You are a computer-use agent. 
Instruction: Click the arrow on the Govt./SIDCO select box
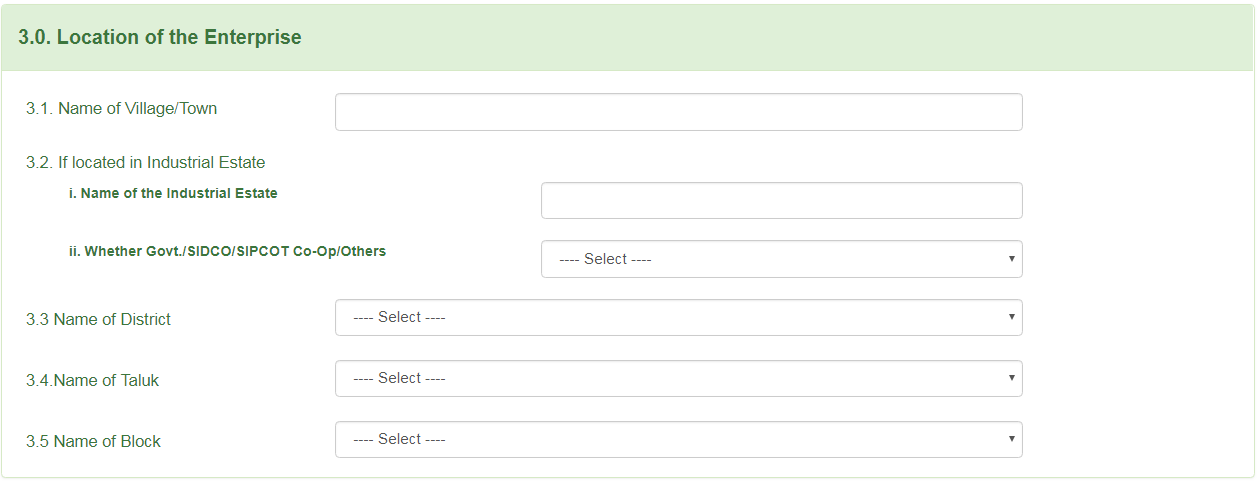click(1012, 259)
